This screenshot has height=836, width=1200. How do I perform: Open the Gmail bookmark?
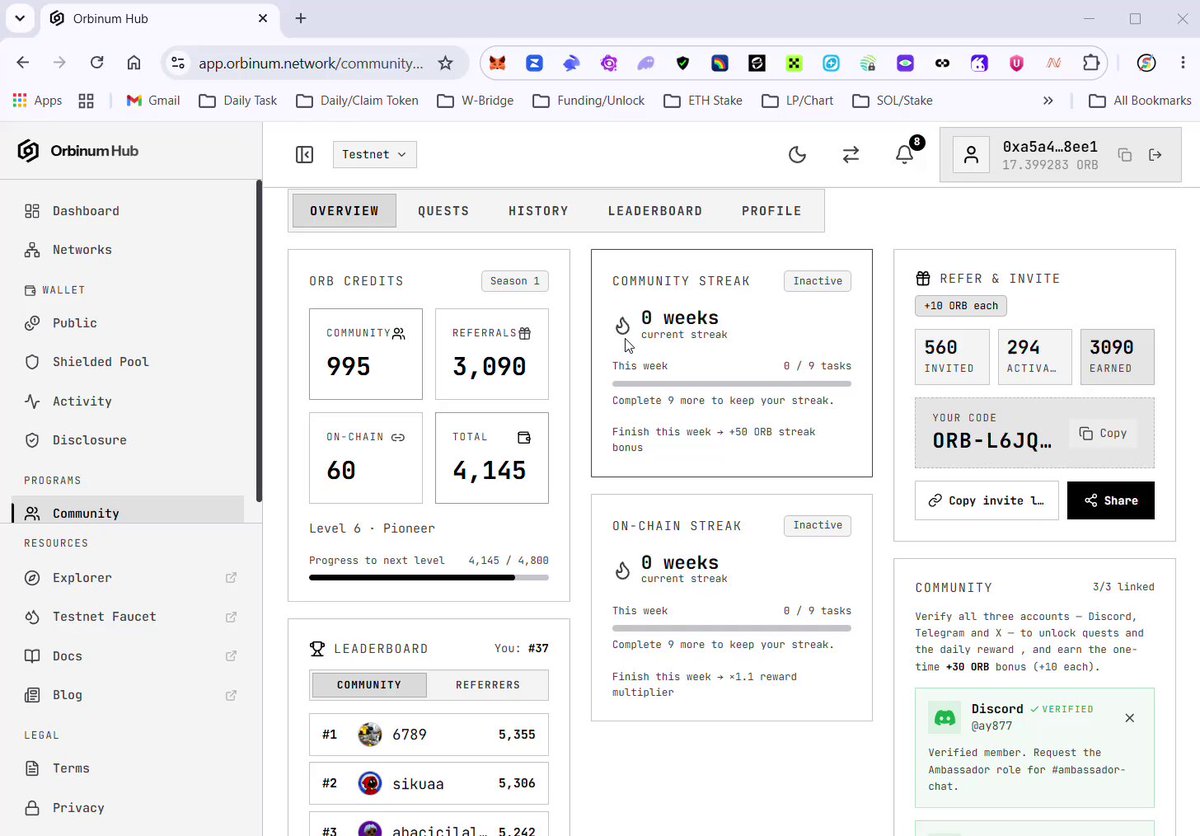click(153, 100)
